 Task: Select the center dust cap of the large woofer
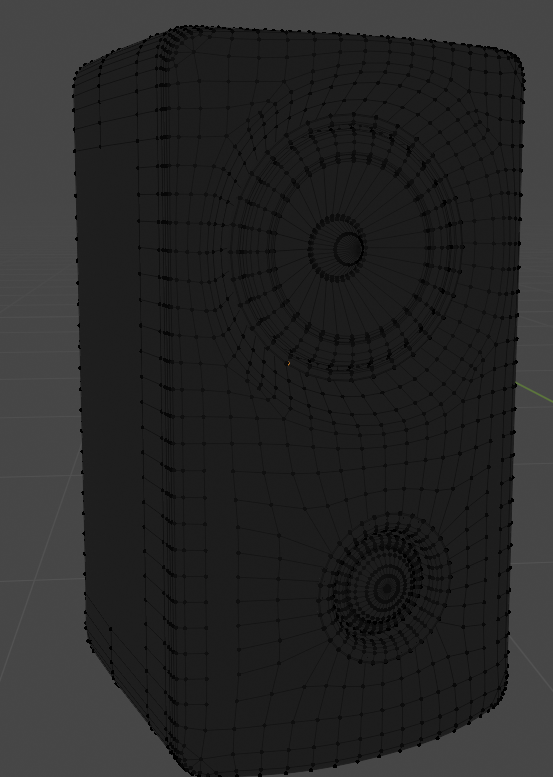coord(349,249)
